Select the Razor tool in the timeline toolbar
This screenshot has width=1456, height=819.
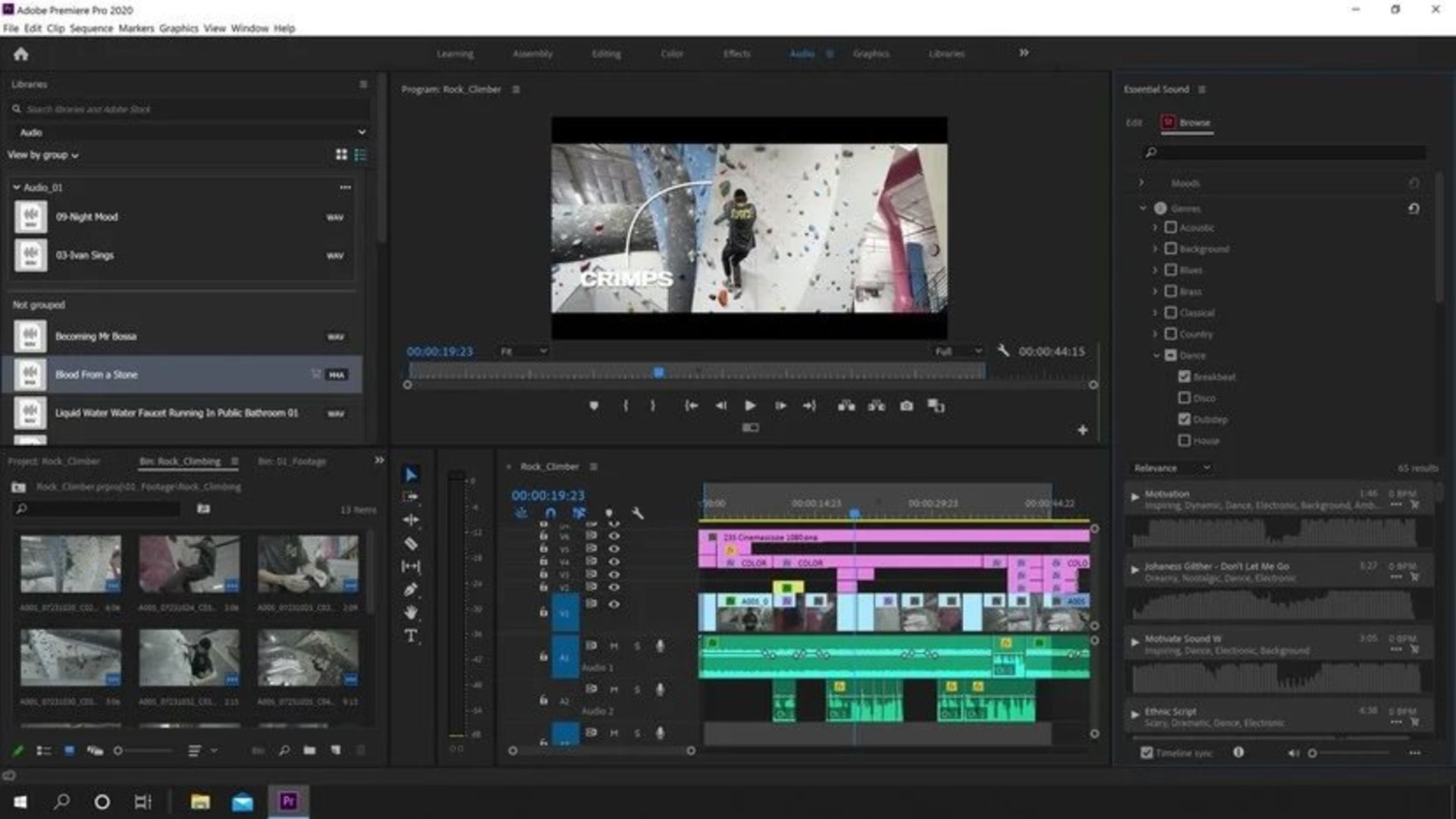point(411,543)
